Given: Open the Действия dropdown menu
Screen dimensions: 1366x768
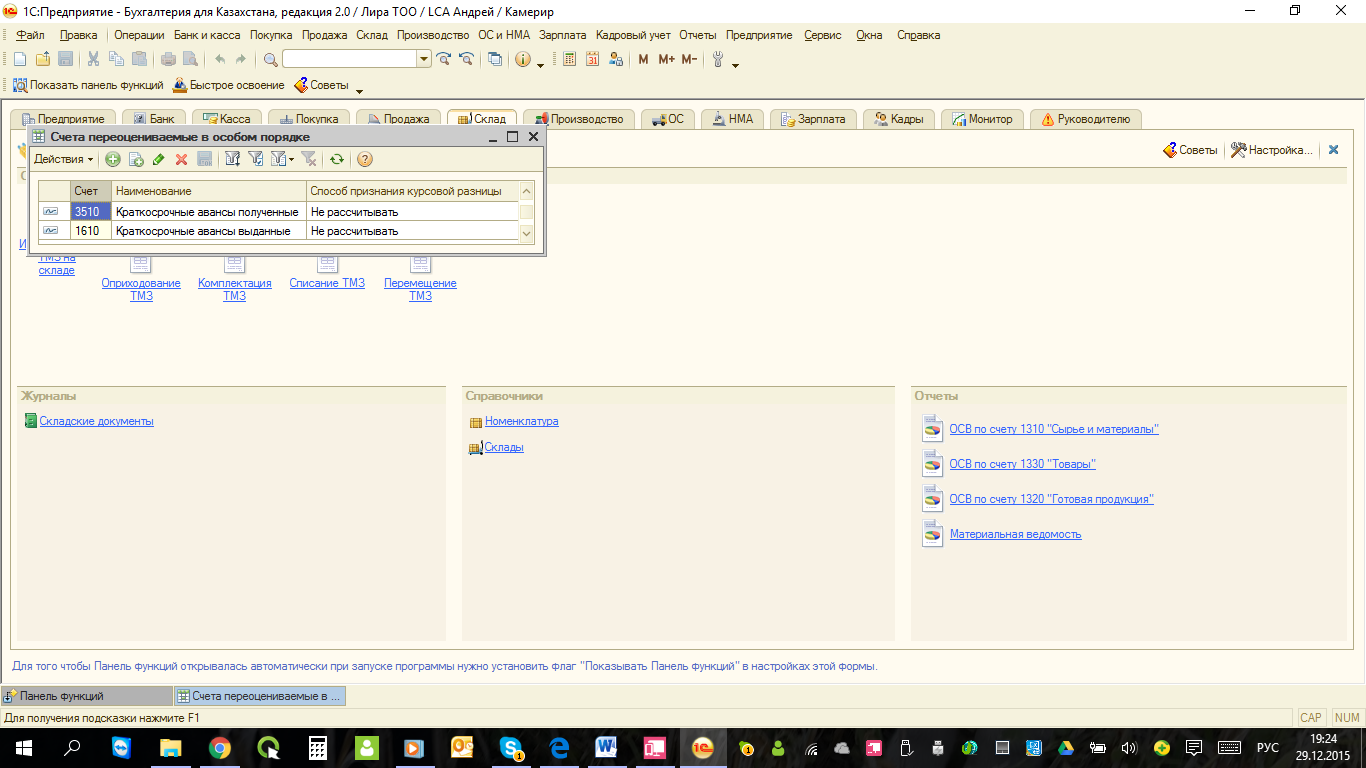Looking at the screenshot, I should click(x=63, y=159).
